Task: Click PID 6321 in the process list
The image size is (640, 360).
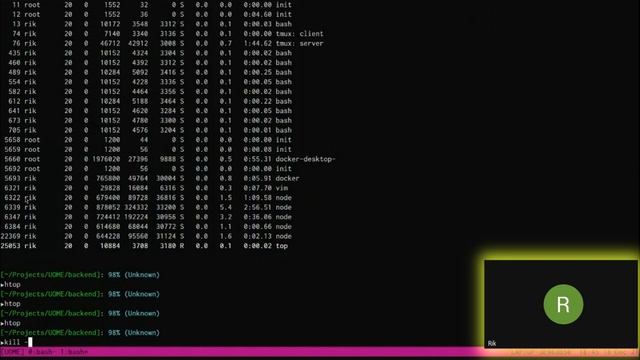Action: (x=13, y=188)
